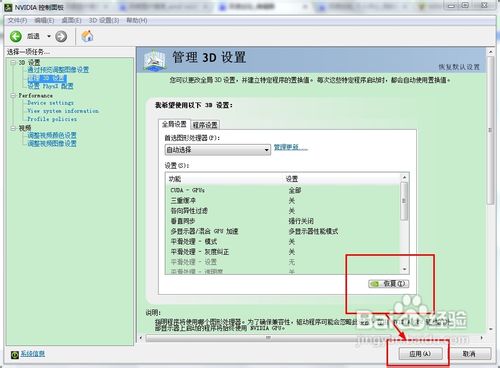Select the 垂直同步 feature row

pos(283,221)
